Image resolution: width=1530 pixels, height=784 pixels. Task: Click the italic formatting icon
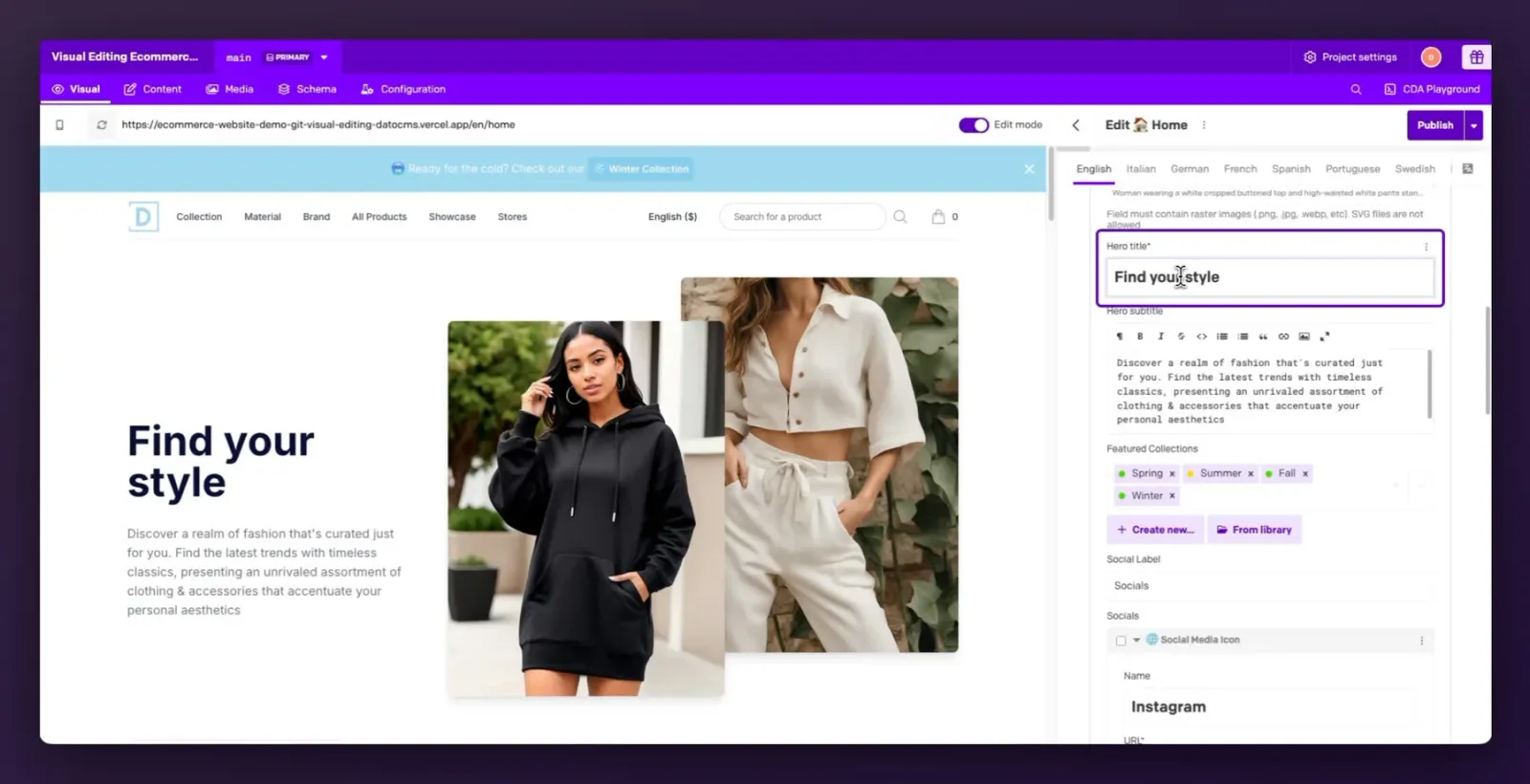[x=1161, y=337]
